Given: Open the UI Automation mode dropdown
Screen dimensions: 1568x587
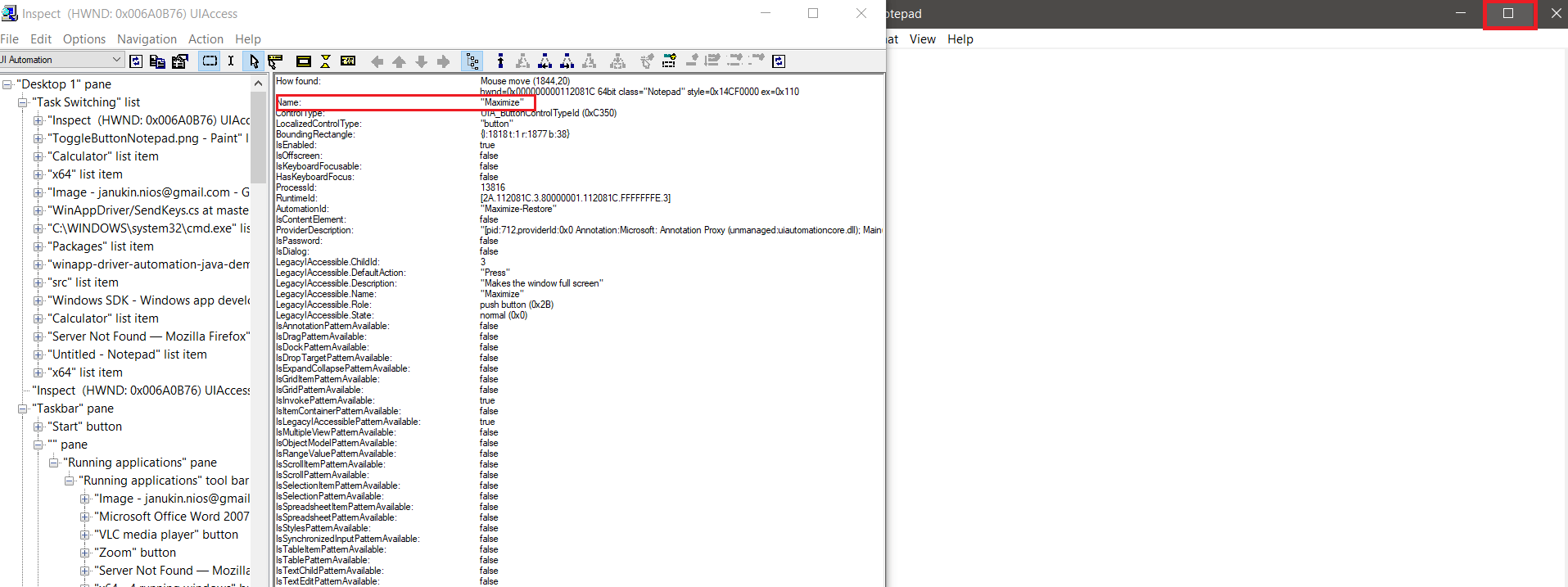Looking at the screenshot, I should [116, 60].
